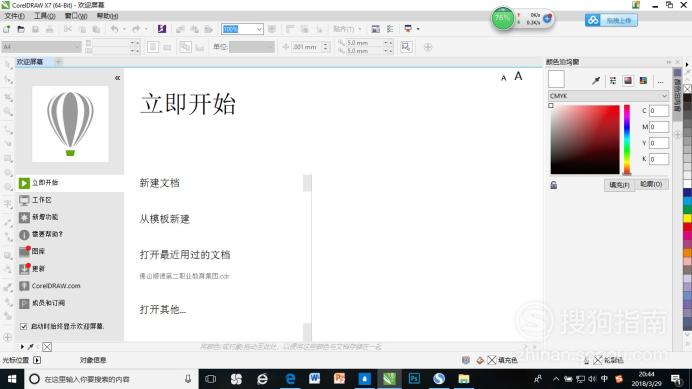692x389 pixels.
Task: Toggle the guidelines display button
Action: pyautogui.click(x=319, y=29)
